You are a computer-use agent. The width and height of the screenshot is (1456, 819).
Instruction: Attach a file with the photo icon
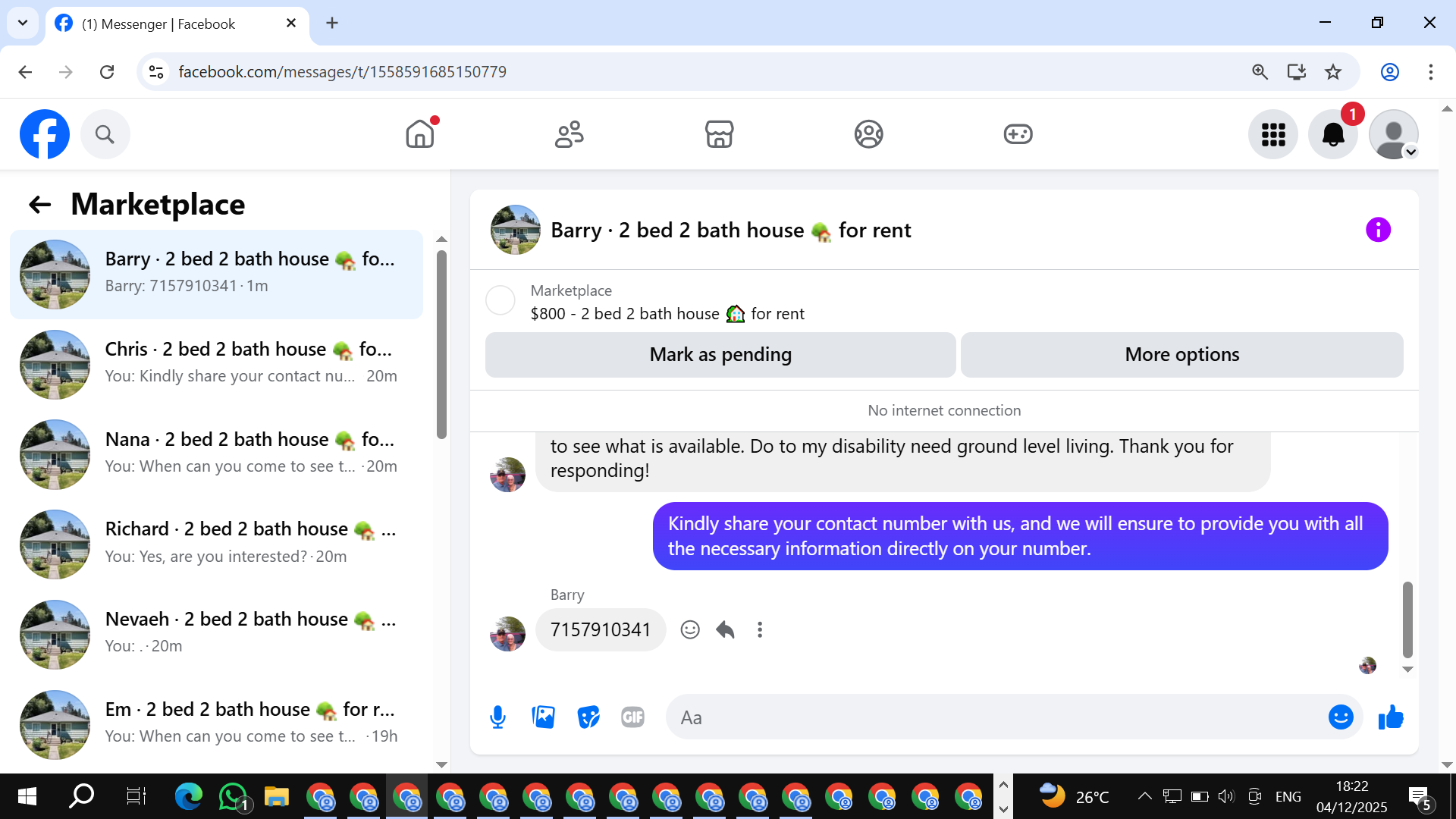pos(543,717)
